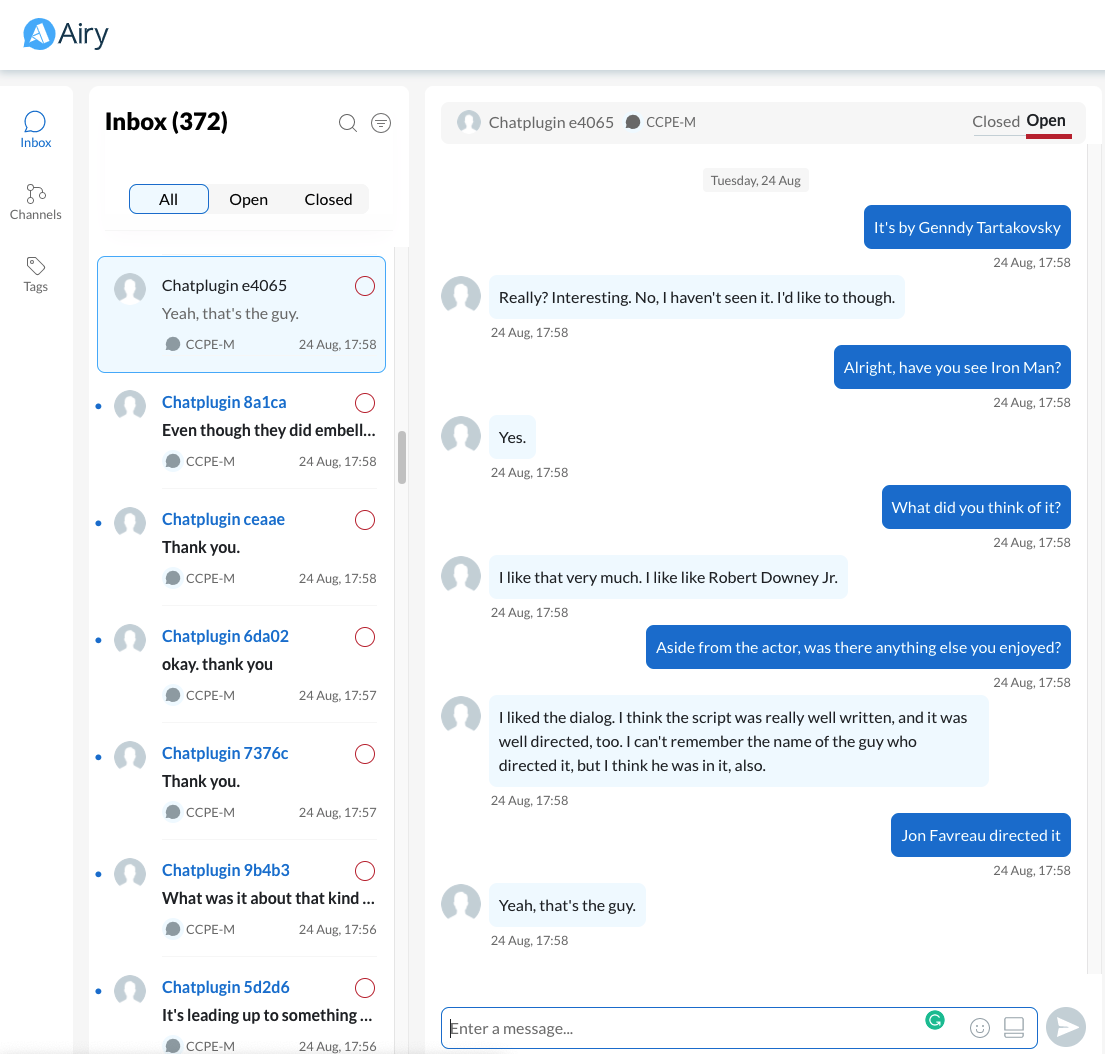
Task: Click the search conversations magnifier icon
Action: (x=348, y=123)
